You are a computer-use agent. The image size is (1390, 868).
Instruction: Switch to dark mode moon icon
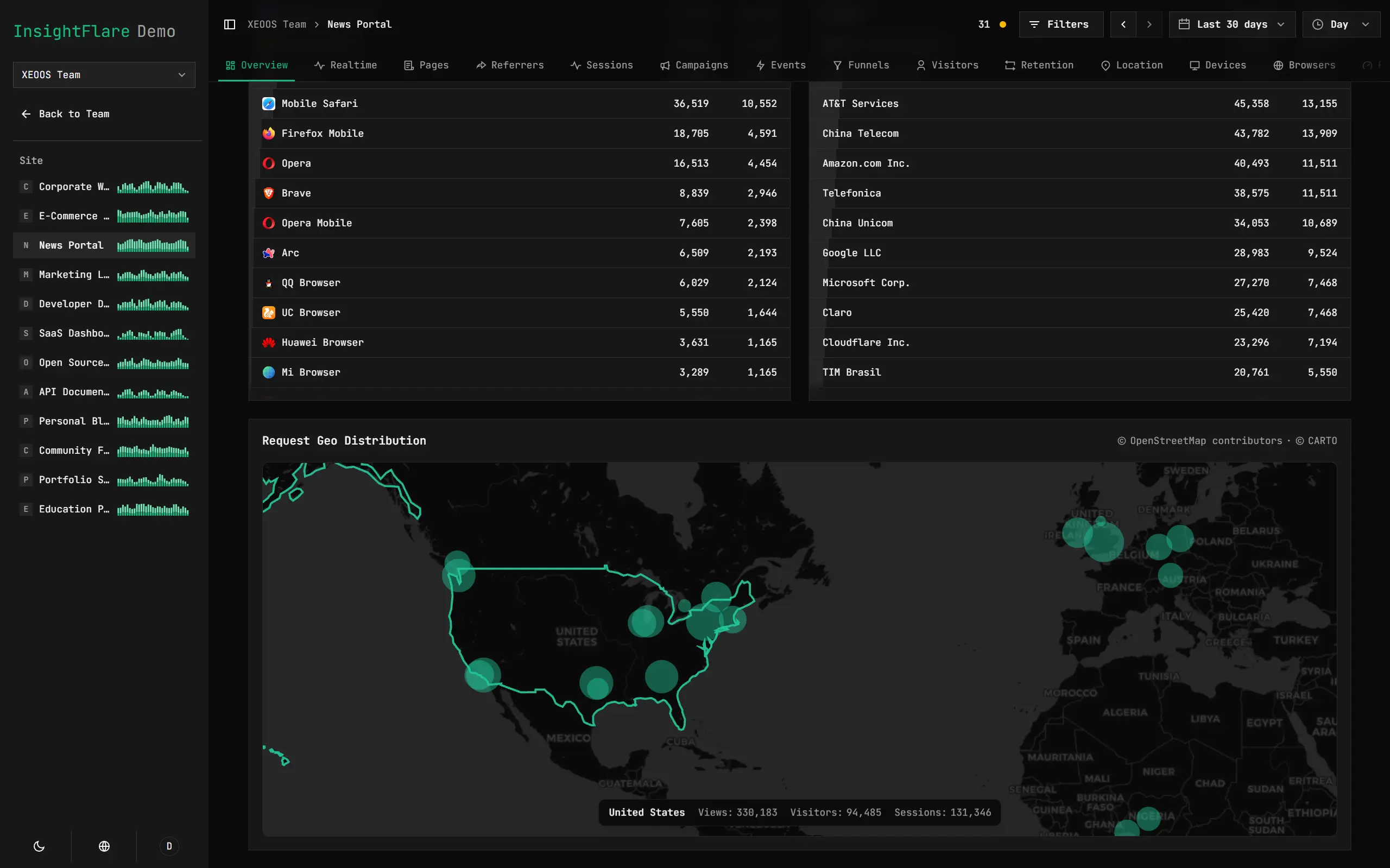pos(39,846)
